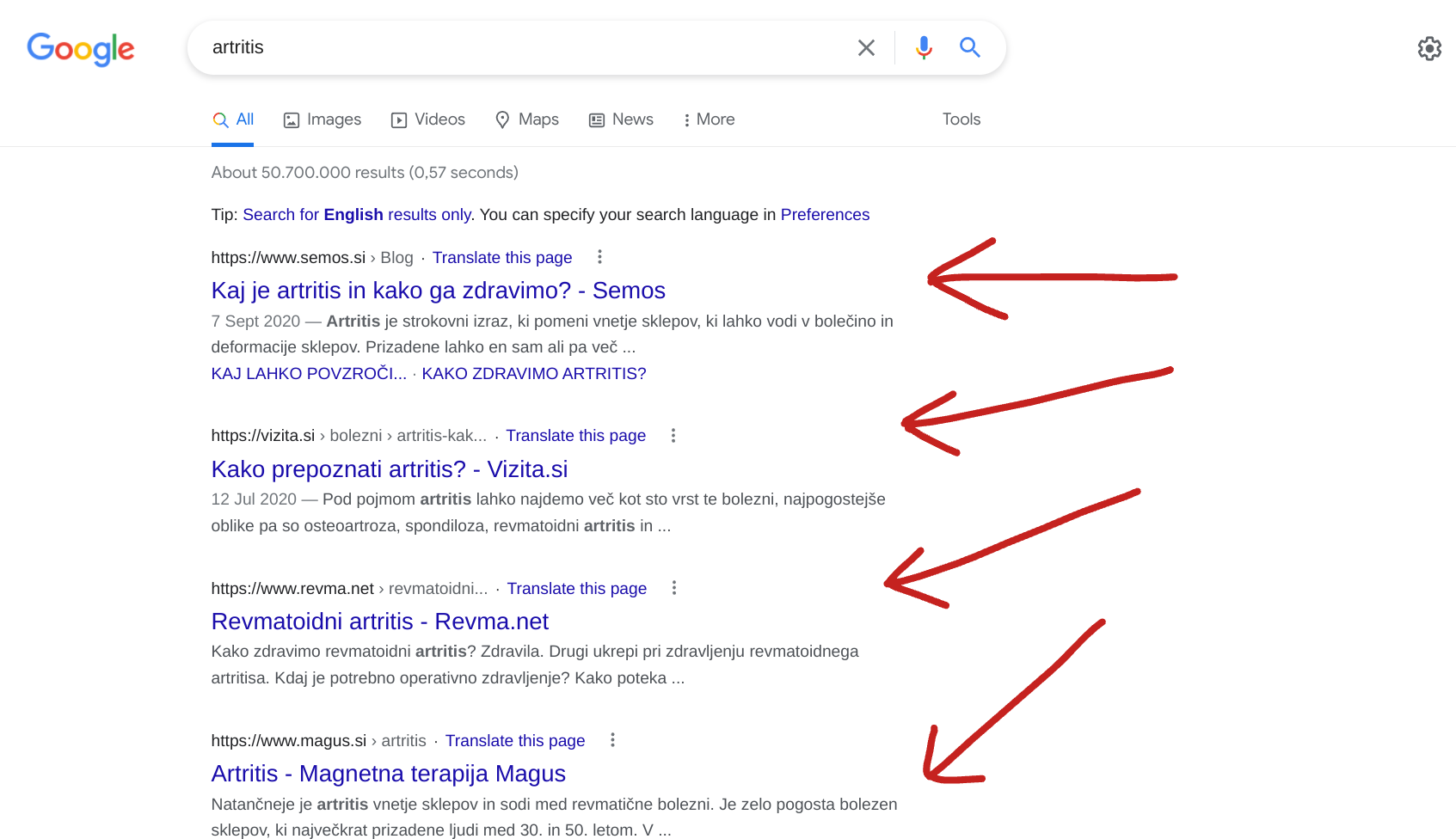Open Kaj je artritis in kako ga zdravimo result
This screenshot has width=1456, height=839.
439,291
